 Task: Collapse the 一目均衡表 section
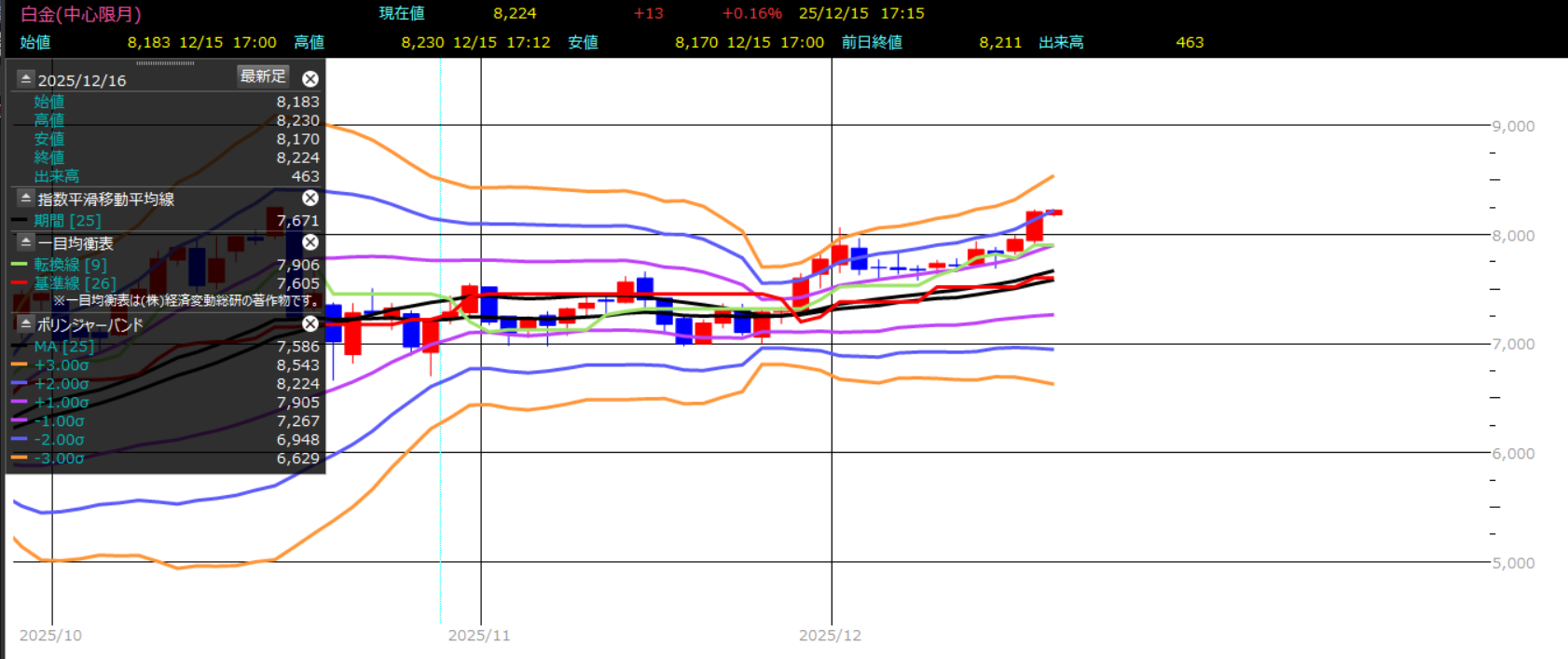coord(25,242)
